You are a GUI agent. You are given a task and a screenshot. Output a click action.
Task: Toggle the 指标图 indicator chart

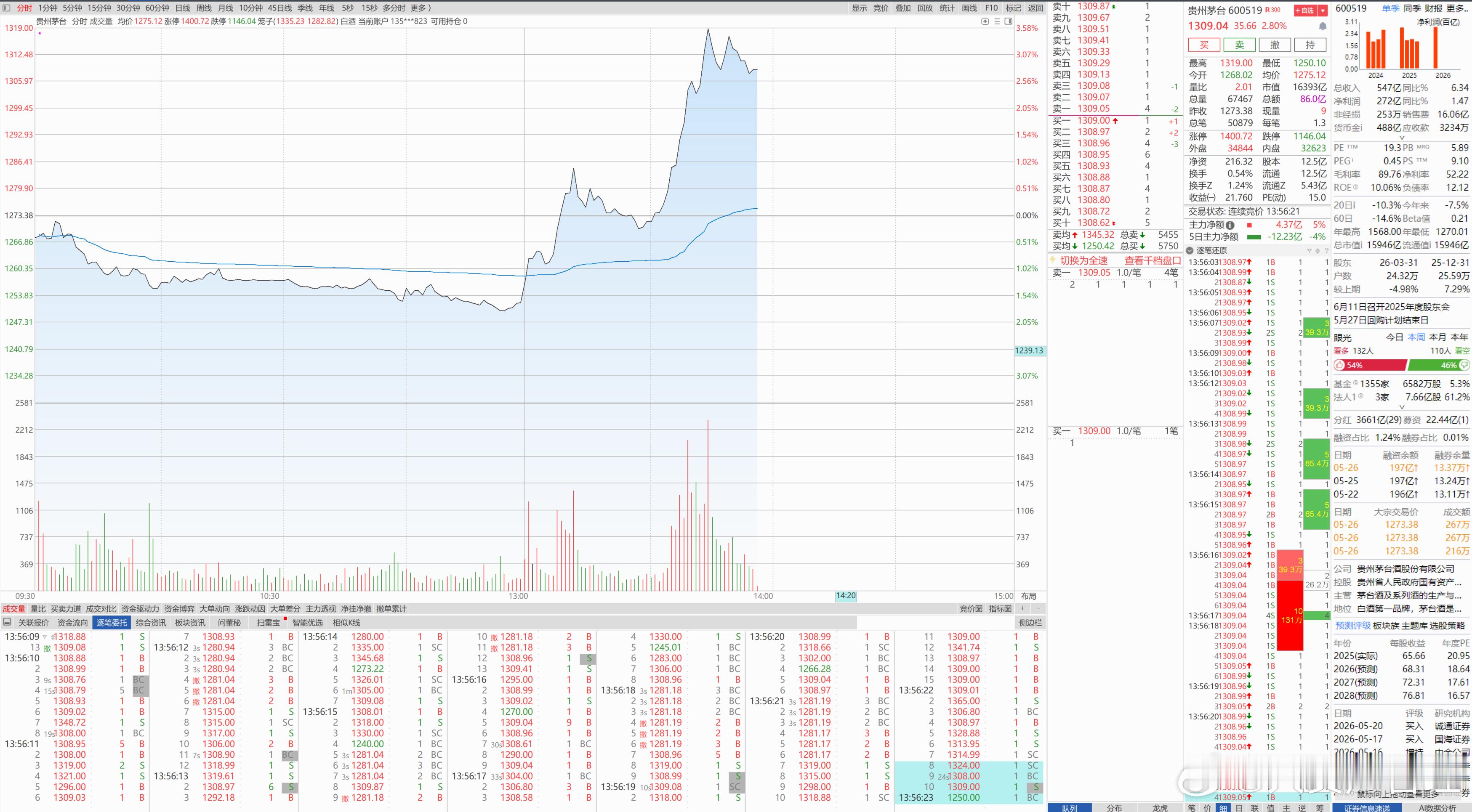1000,609
